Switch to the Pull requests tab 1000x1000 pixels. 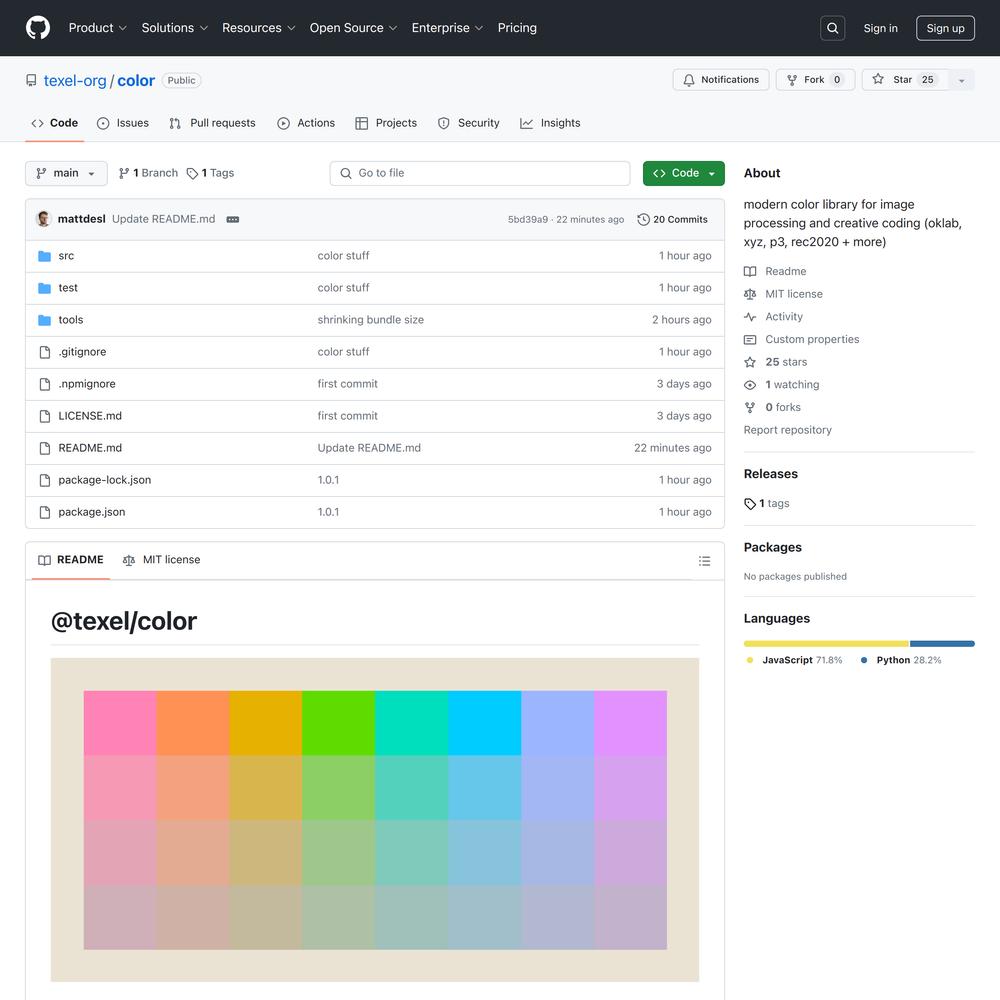pyautogui.click(x=212, y=123)
